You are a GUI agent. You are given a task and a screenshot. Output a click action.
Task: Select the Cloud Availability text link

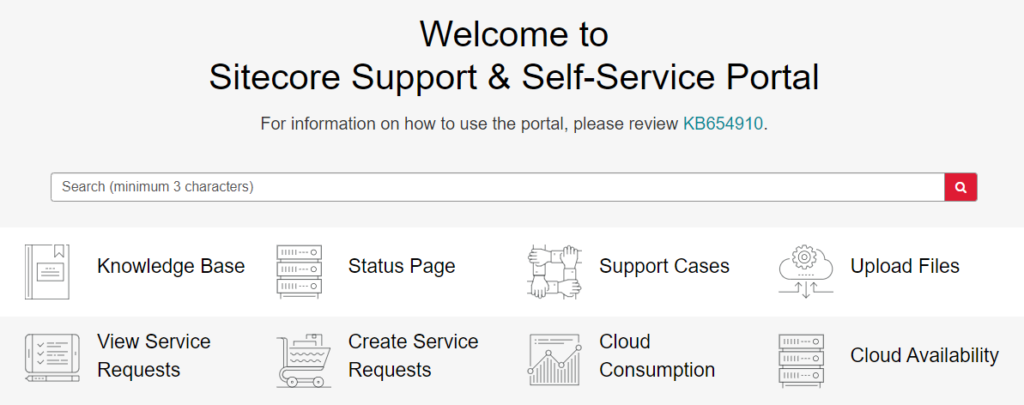pos(924,355)
